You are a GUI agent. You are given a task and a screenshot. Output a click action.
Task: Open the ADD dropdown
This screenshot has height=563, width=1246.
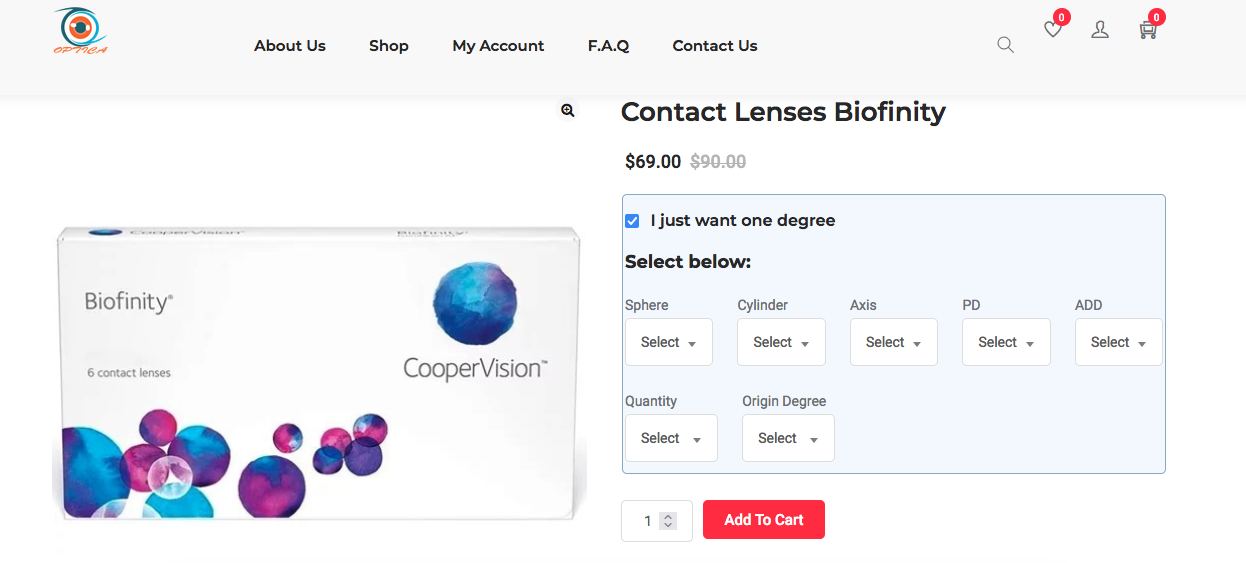[x=1118, y=342]
